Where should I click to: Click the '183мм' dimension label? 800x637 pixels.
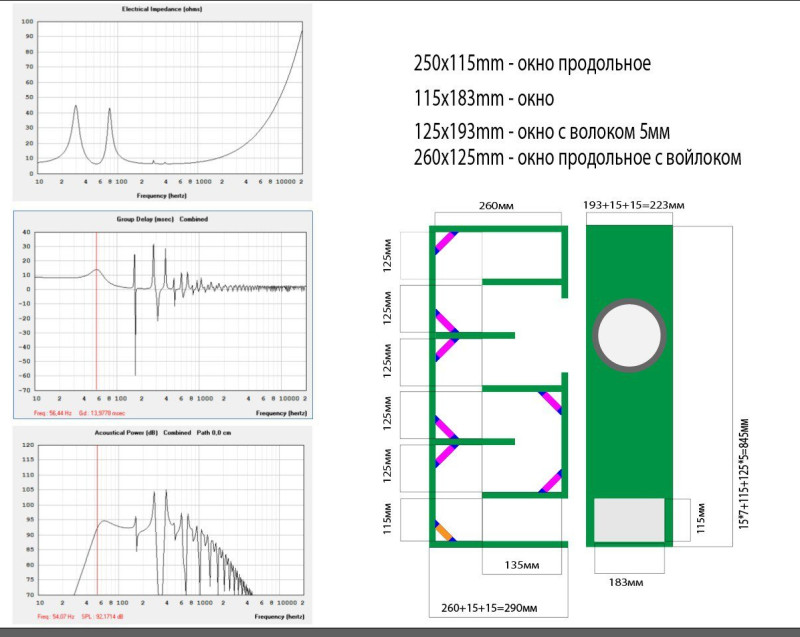coord(626,582)
